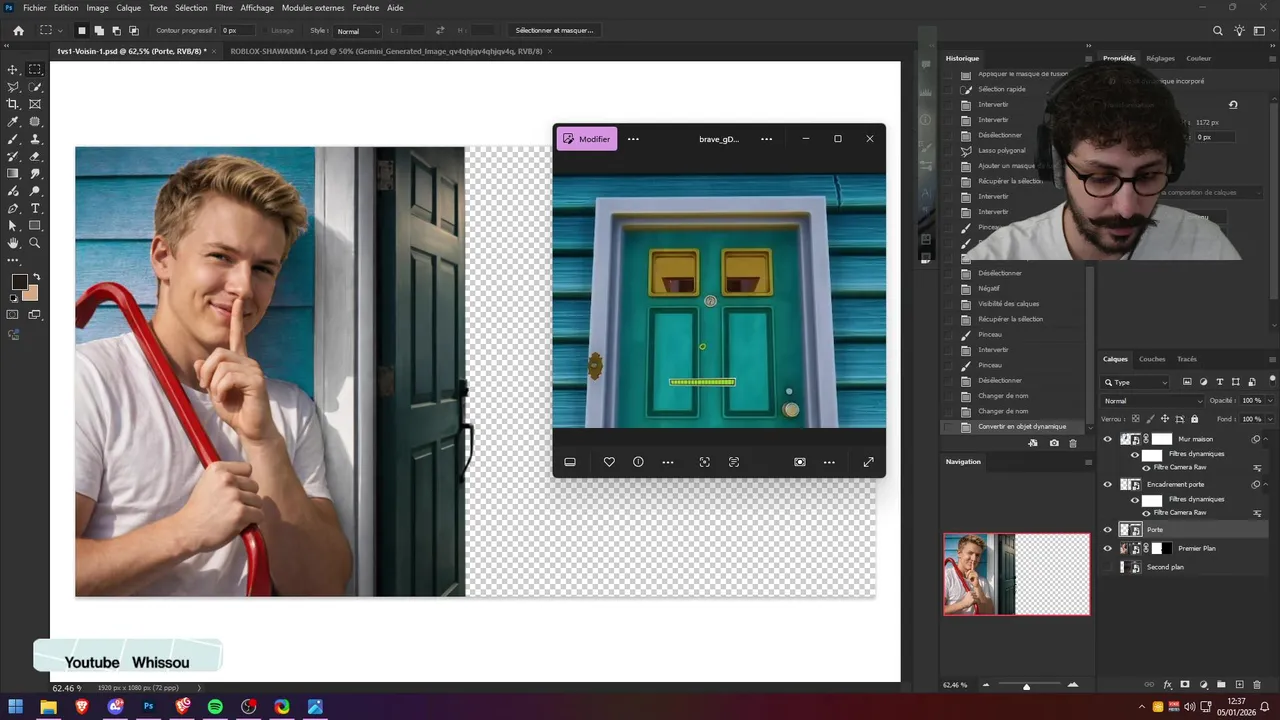Screen dimensions: 1280x720
Task: Click the background color swatch
Action: click(x=32, y=293)
